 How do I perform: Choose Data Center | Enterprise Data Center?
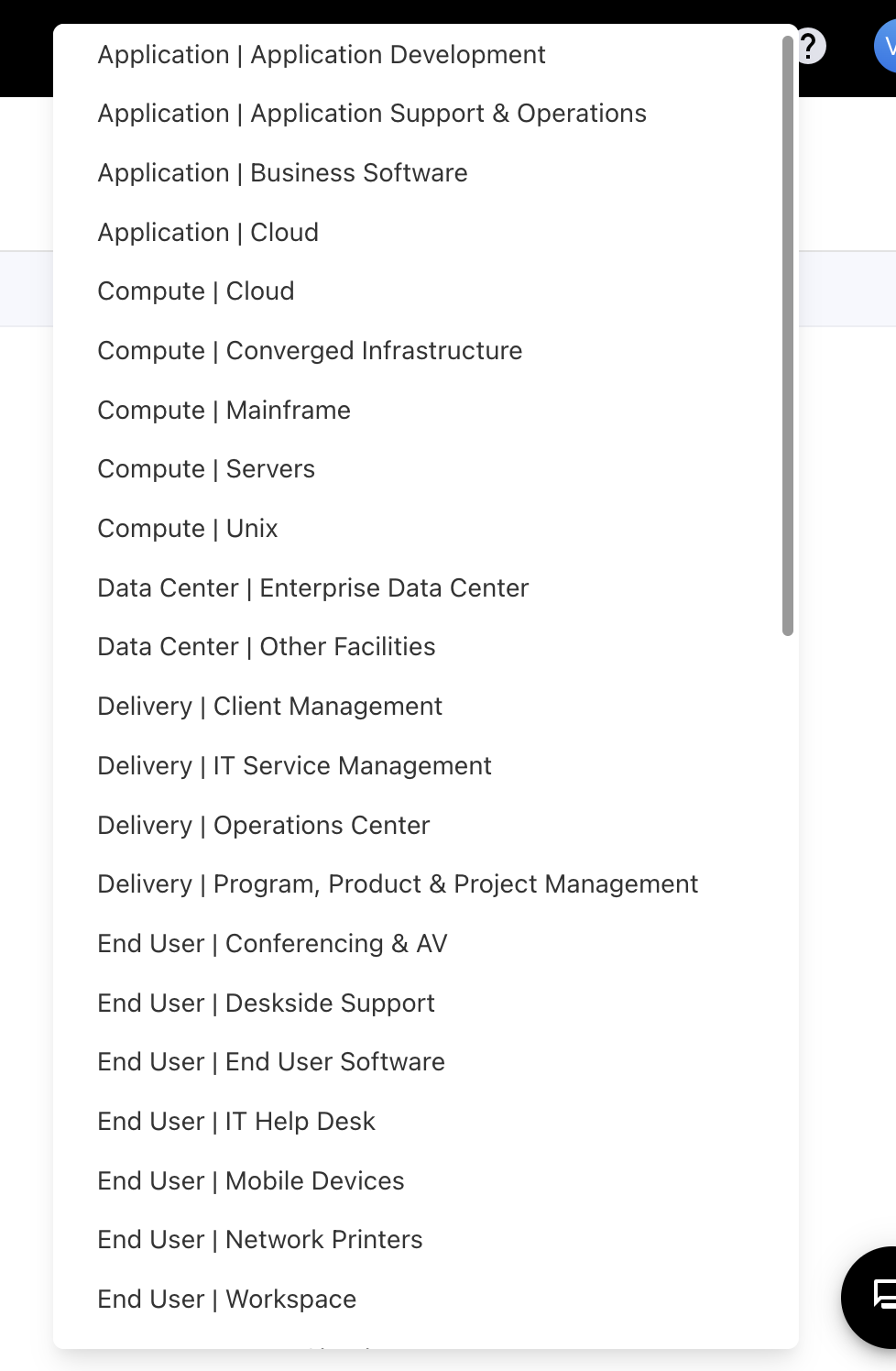[x=313, y=588]
